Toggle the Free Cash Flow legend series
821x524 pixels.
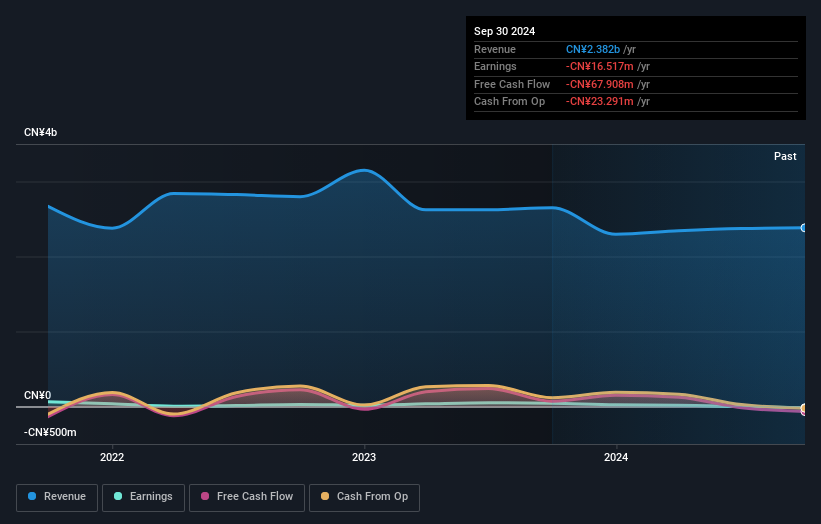coord(247,497)
